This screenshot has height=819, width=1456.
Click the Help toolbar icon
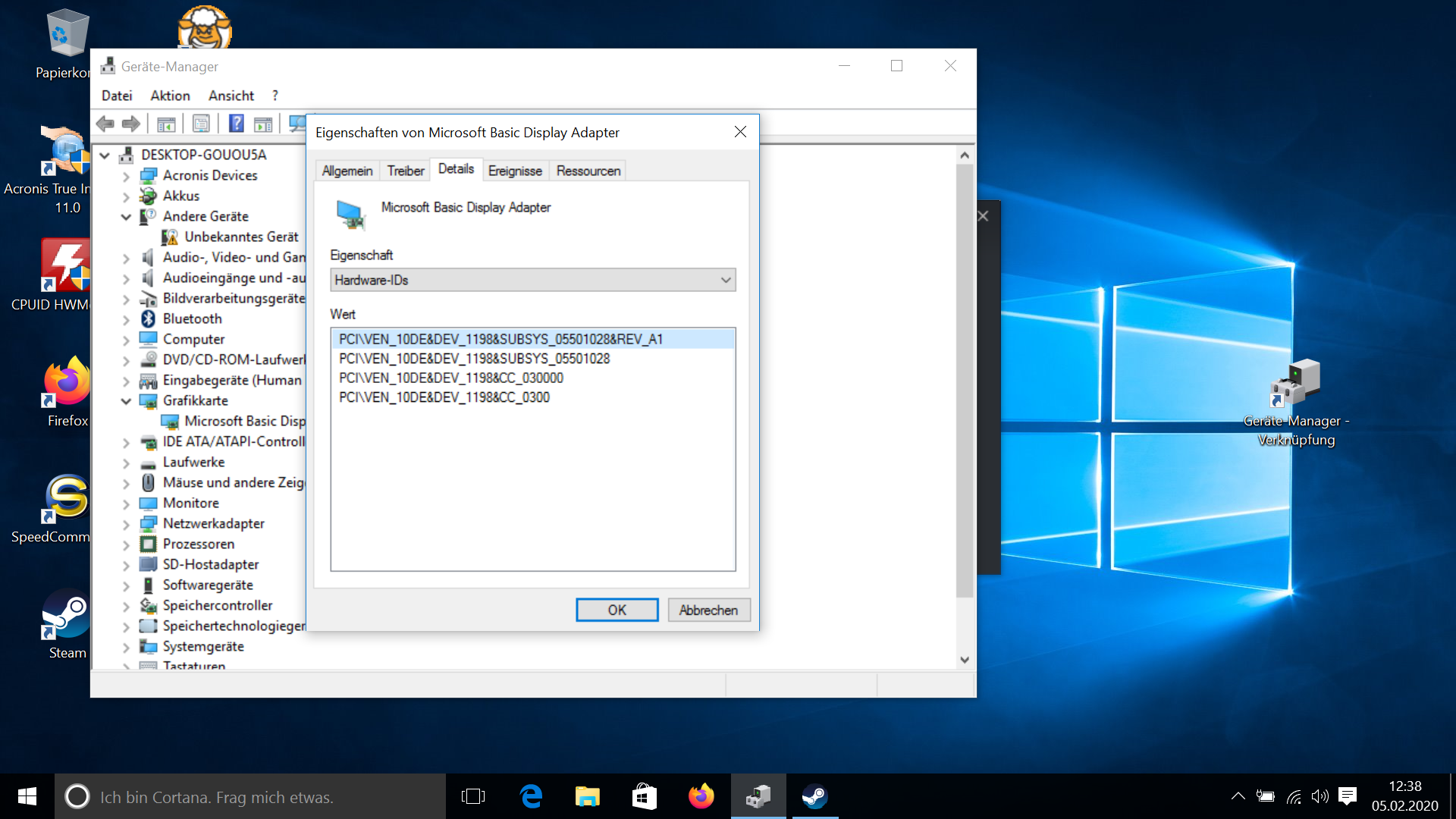click(x=237, y=124)
